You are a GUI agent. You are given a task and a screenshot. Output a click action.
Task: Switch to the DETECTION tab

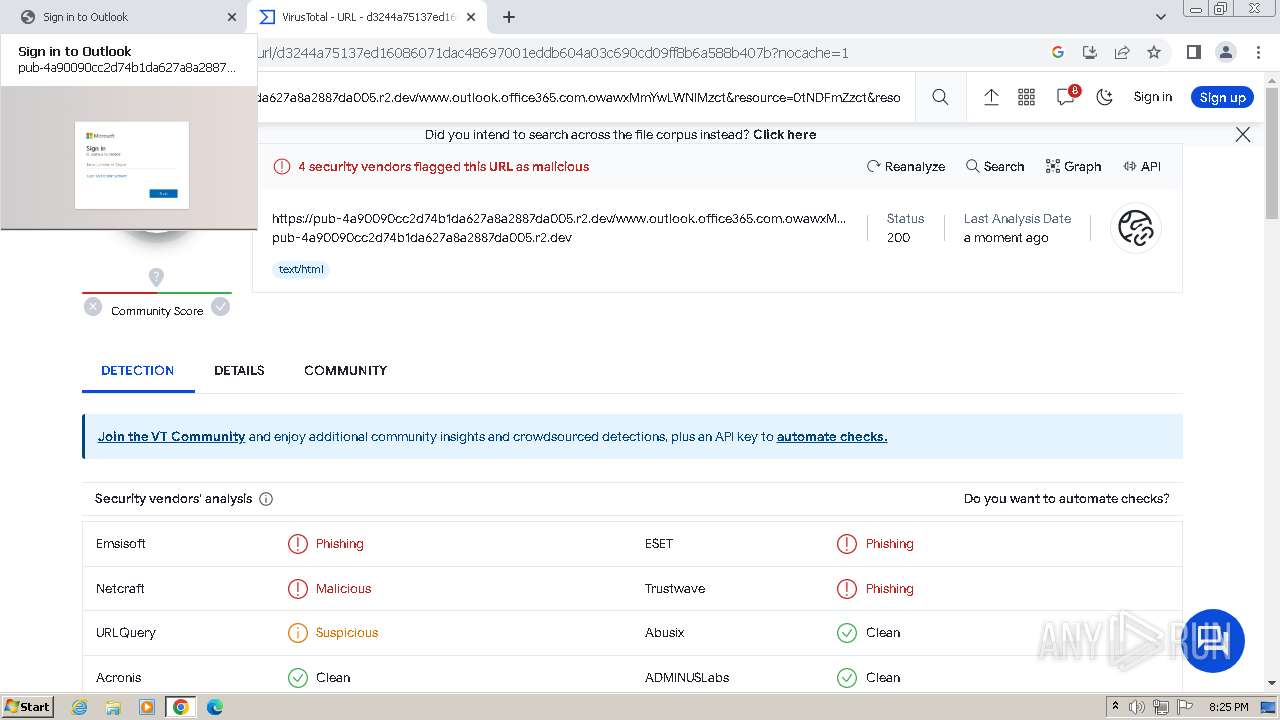pyautogui.click(x=138, y=370)
